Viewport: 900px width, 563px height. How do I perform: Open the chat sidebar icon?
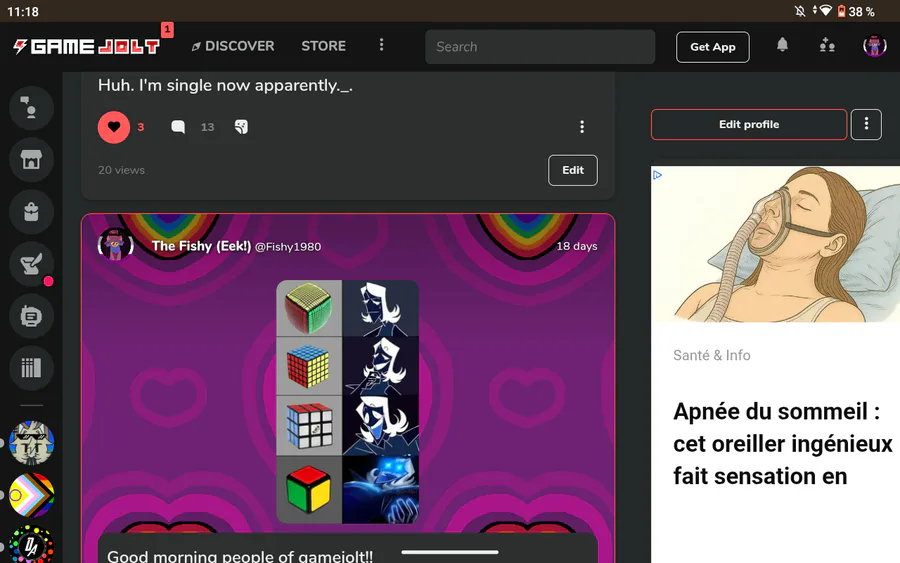point(32,108)
